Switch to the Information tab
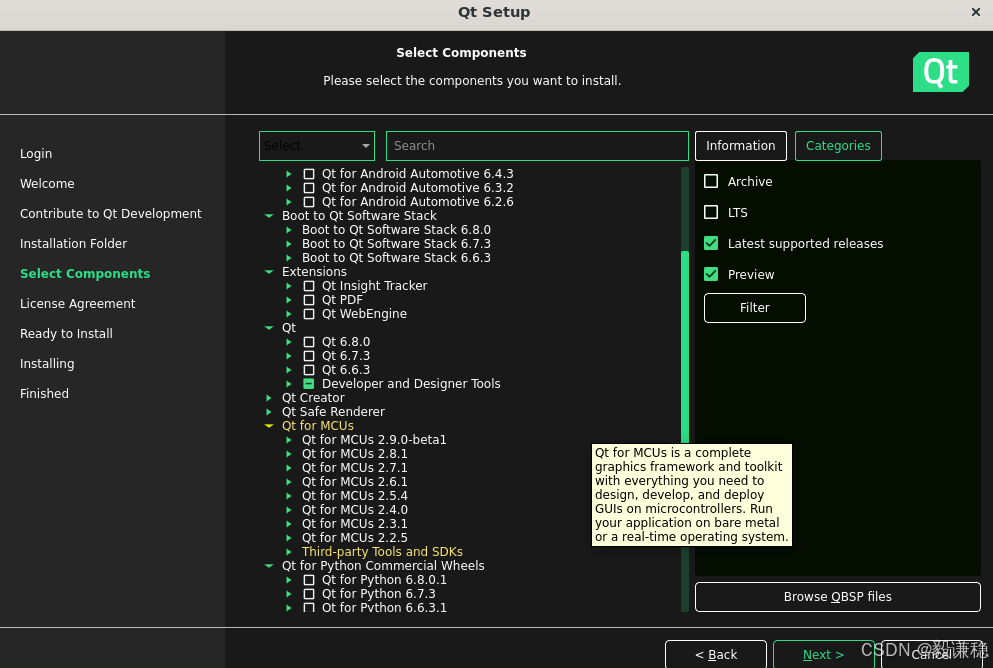The width and height of the screenshot is (993, 668). 740,146
